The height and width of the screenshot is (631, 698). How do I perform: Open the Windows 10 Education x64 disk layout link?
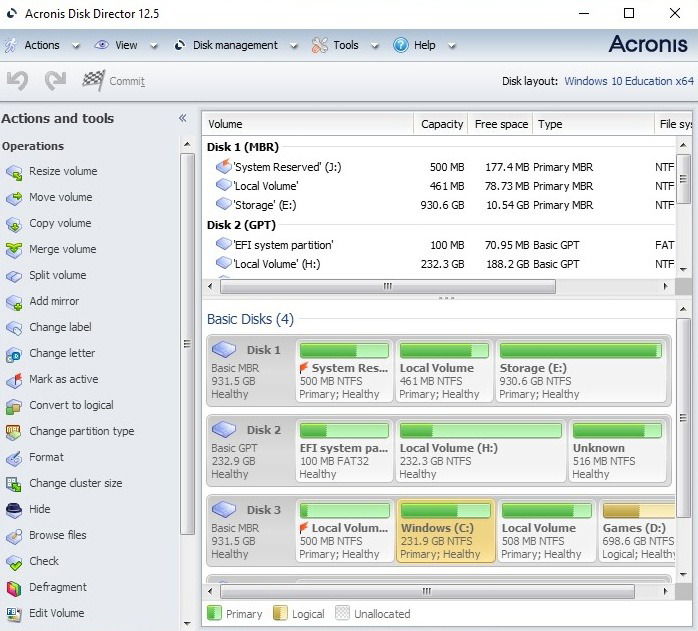coord(629,81)
